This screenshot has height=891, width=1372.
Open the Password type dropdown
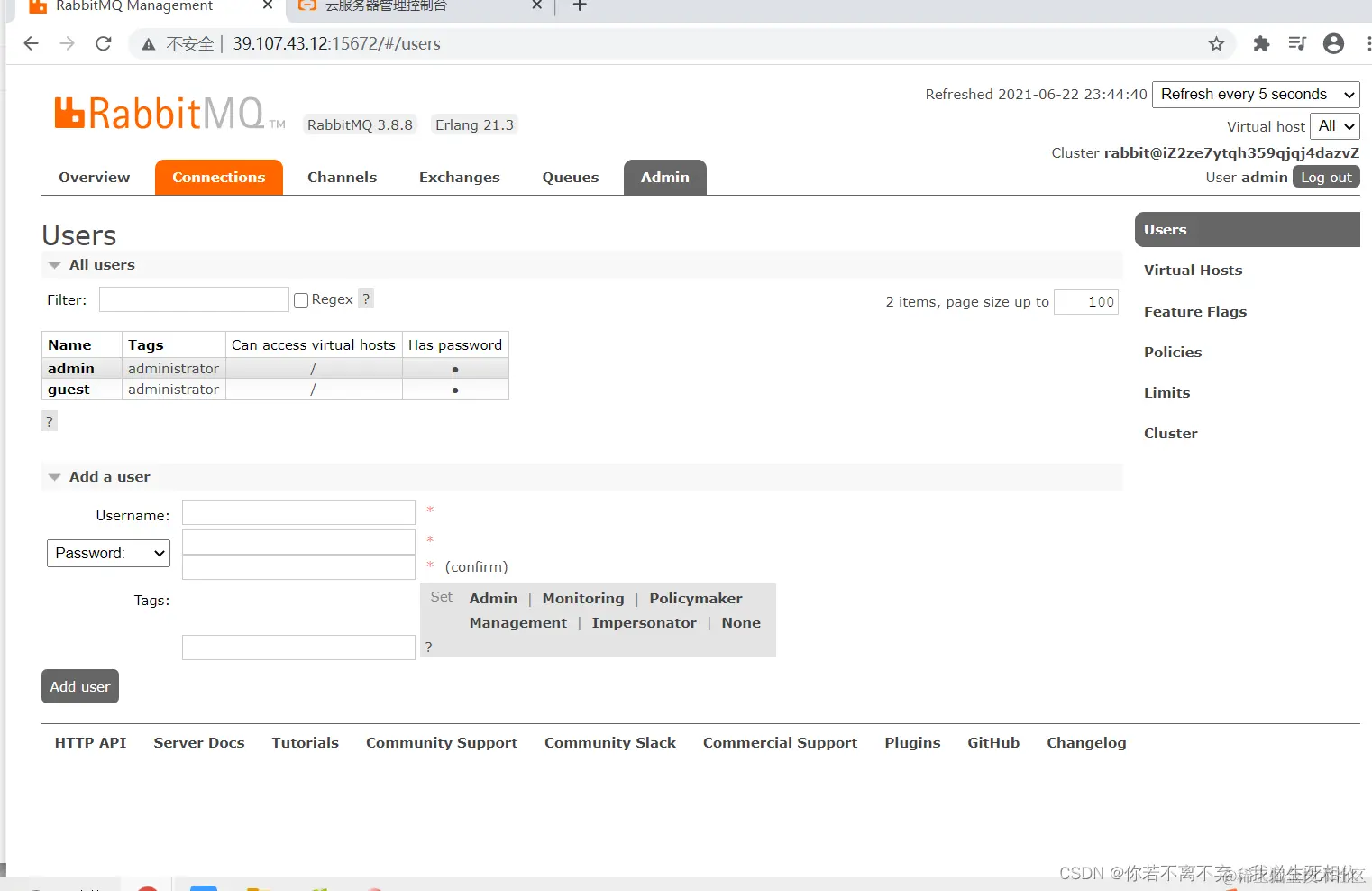click(108, 553)
